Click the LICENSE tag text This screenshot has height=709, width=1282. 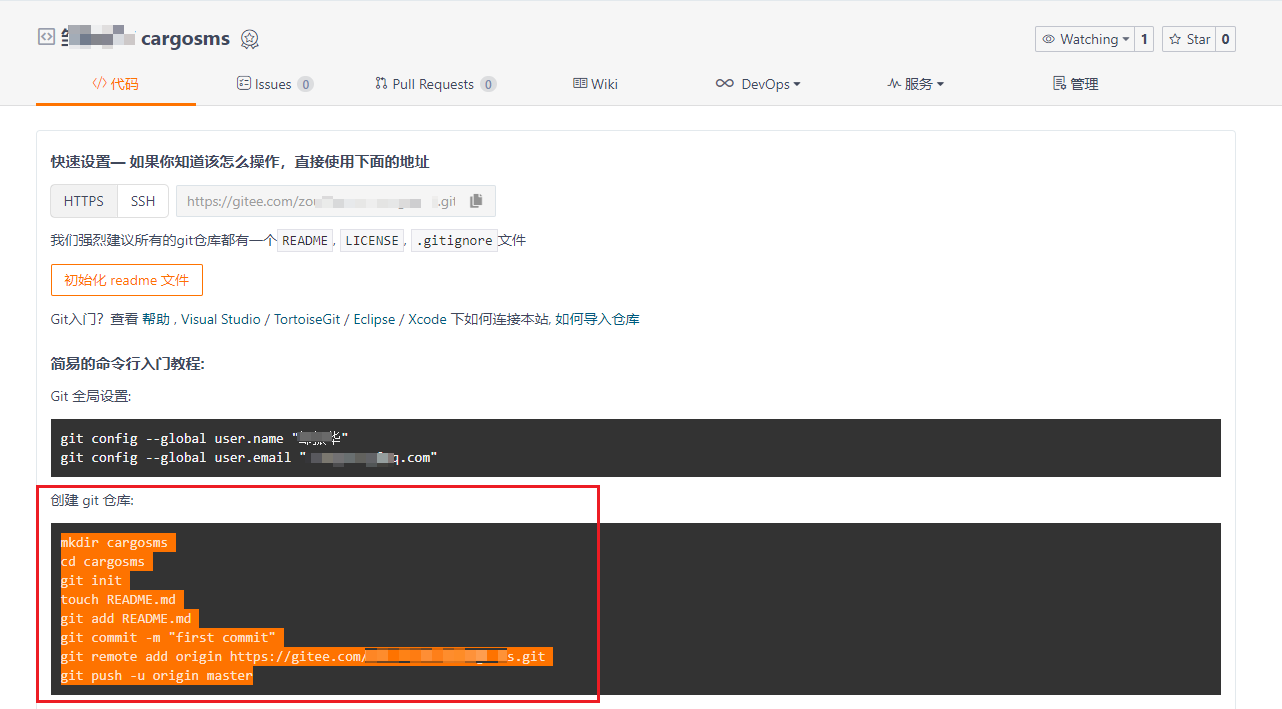click(372, 240)
